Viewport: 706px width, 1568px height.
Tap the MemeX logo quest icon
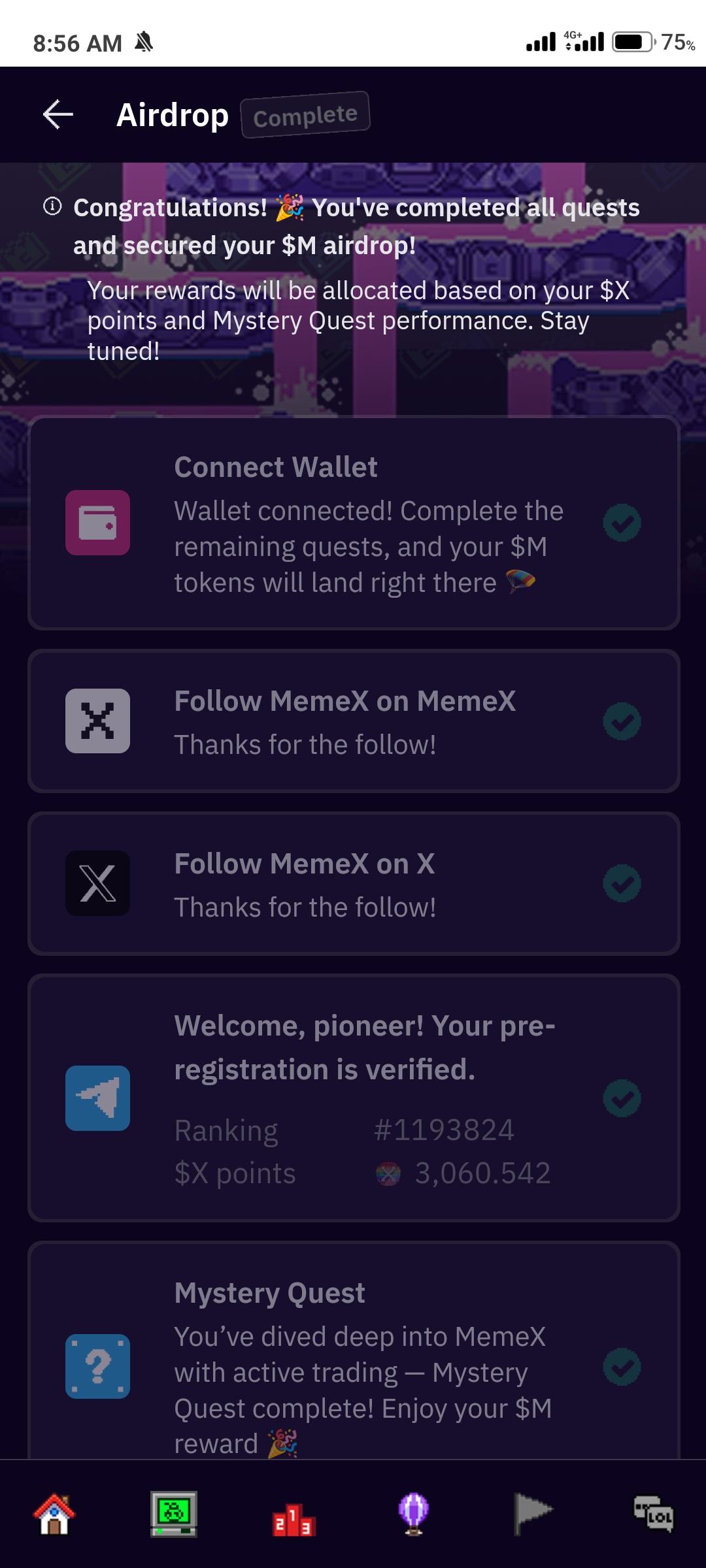98,721
